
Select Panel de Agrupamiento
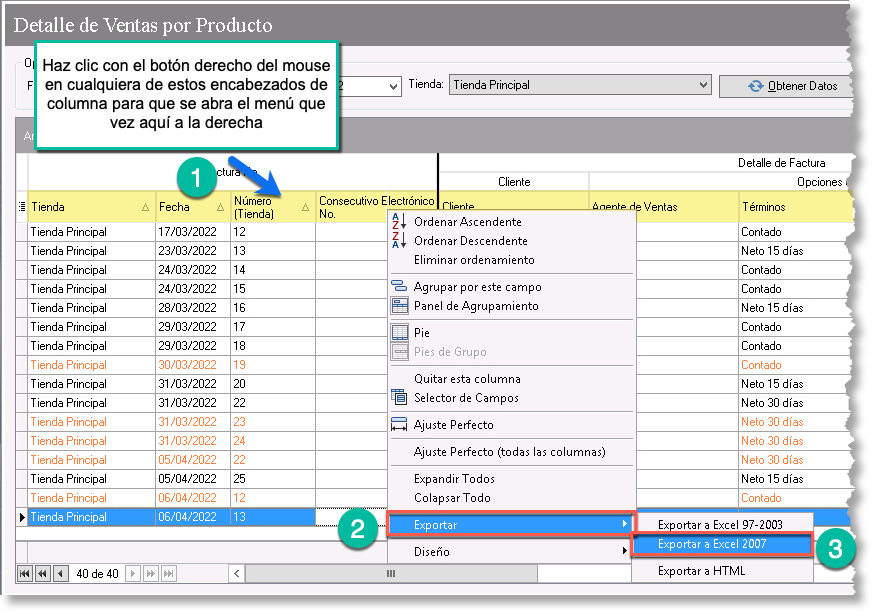512,306
